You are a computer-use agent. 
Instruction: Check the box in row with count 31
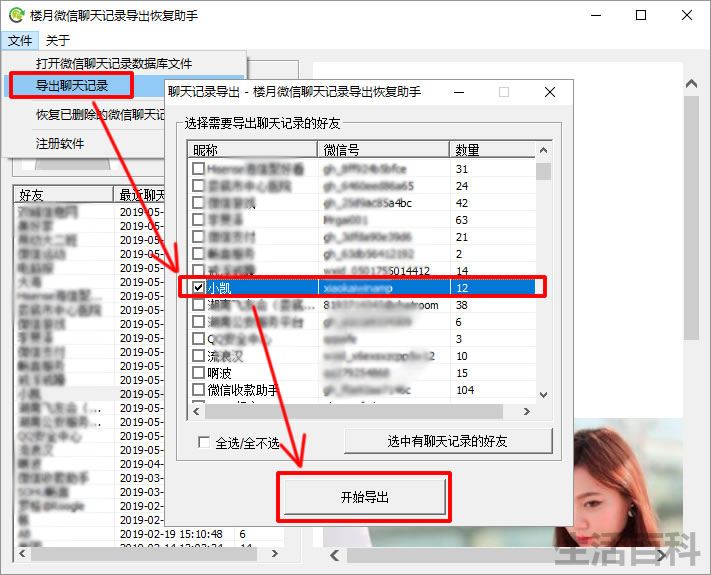(x=198, y=169)
